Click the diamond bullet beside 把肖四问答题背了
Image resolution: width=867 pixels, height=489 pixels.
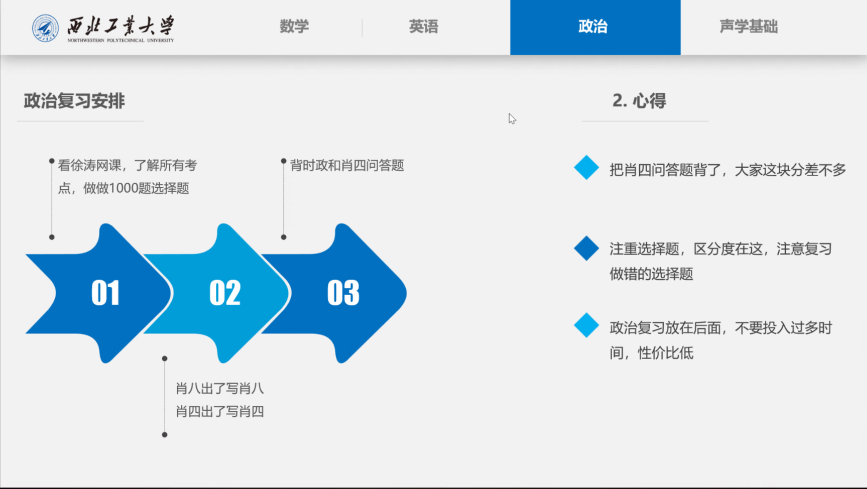[x=586, y=168]
